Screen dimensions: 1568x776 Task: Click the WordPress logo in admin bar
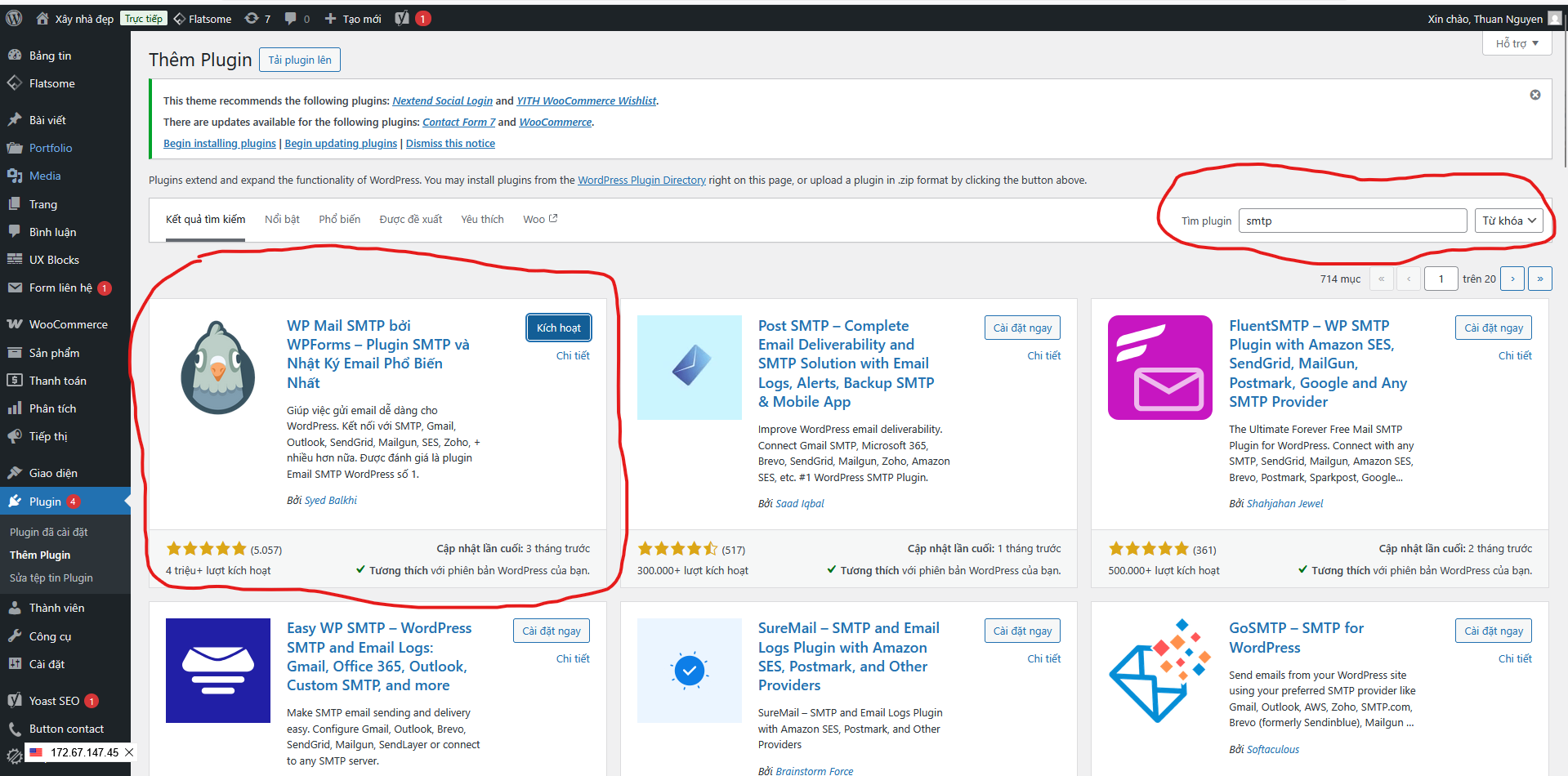pyautogui.click(x=14, y=18)
